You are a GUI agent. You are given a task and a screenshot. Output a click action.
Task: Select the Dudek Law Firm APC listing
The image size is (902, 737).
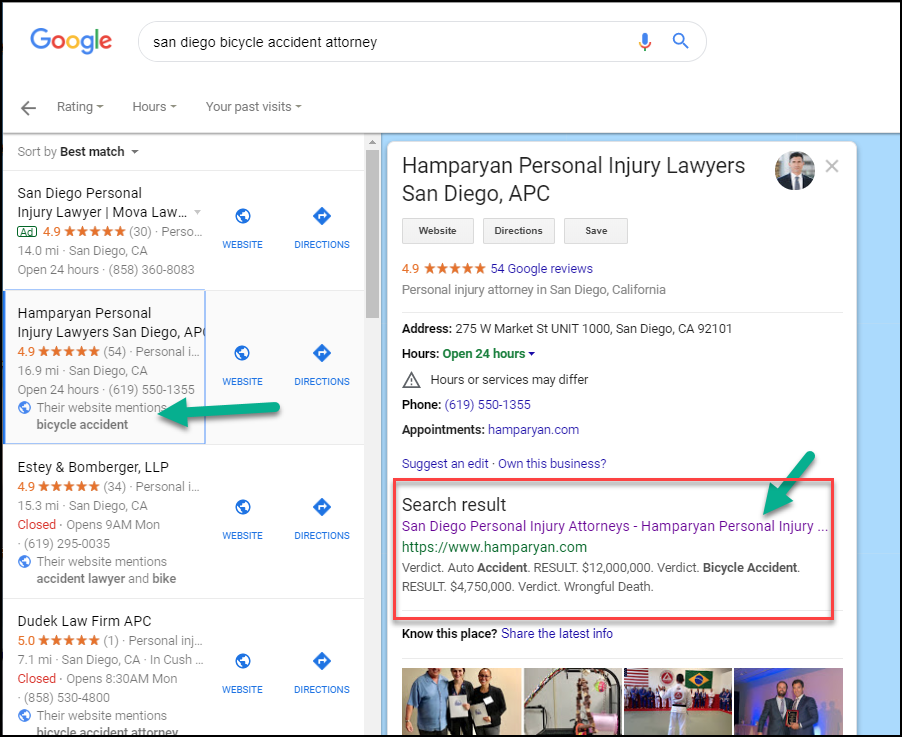(85, 621)
